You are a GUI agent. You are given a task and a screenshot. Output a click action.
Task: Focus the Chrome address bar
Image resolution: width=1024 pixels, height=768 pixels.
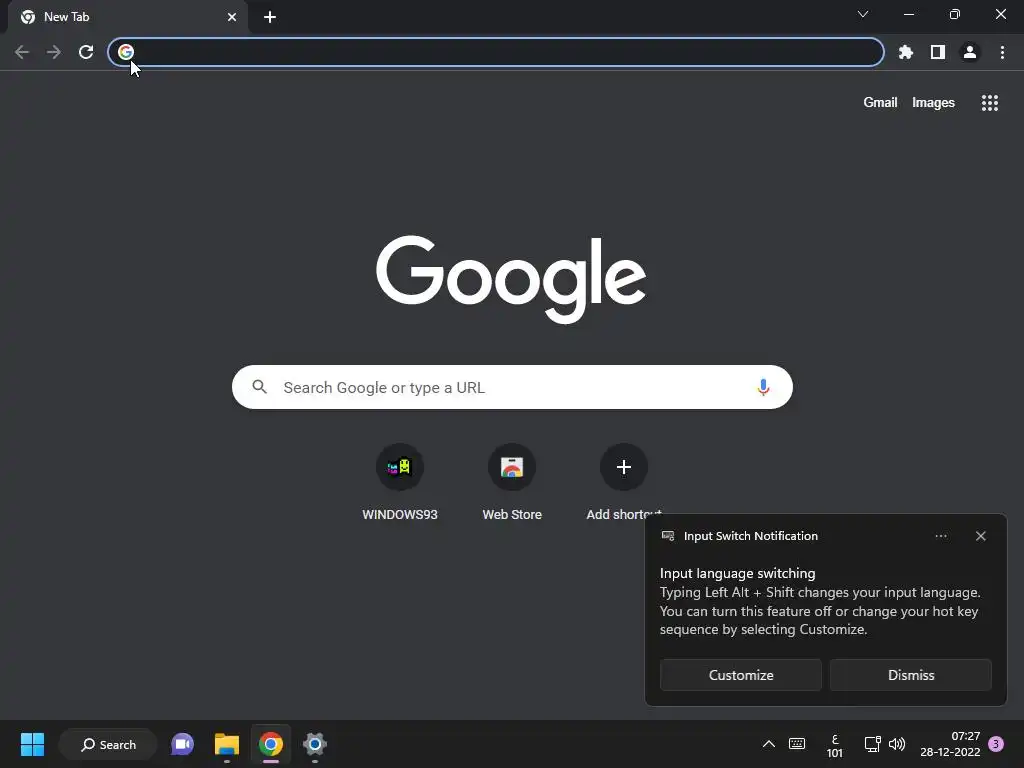[x=496, y=52]
